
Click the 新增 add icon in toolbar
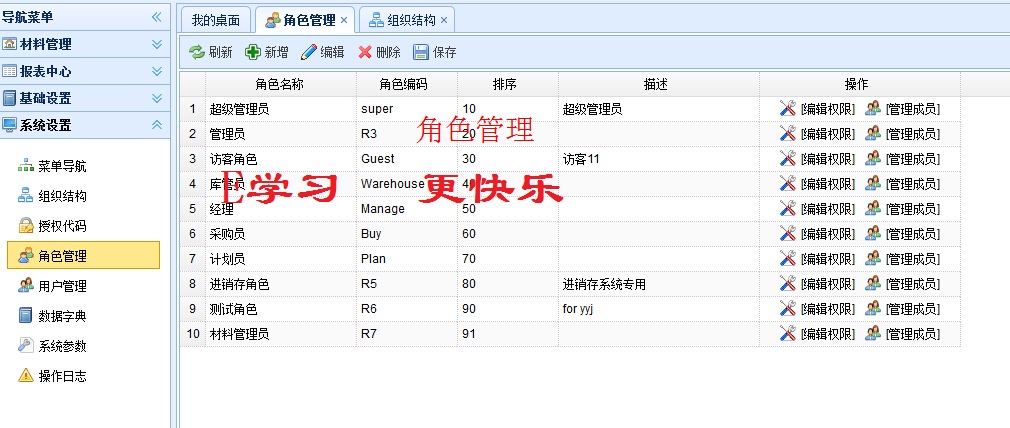253,52
